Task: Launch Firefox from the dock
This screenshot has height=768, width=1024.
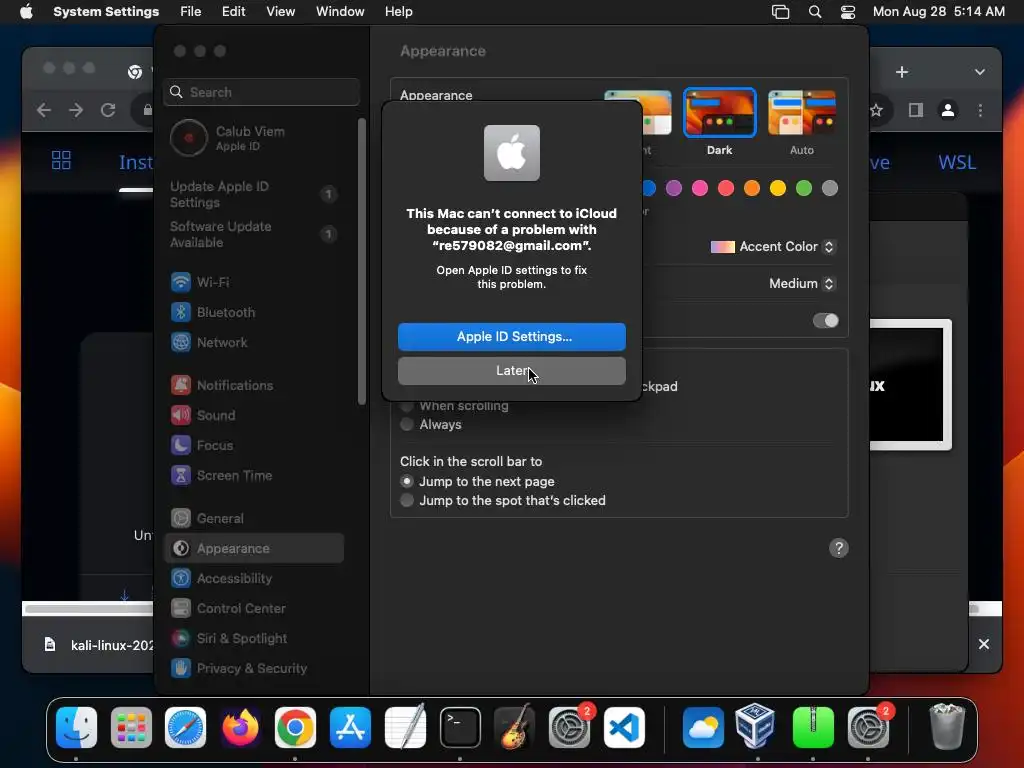Action: click(x=240, y=728)
